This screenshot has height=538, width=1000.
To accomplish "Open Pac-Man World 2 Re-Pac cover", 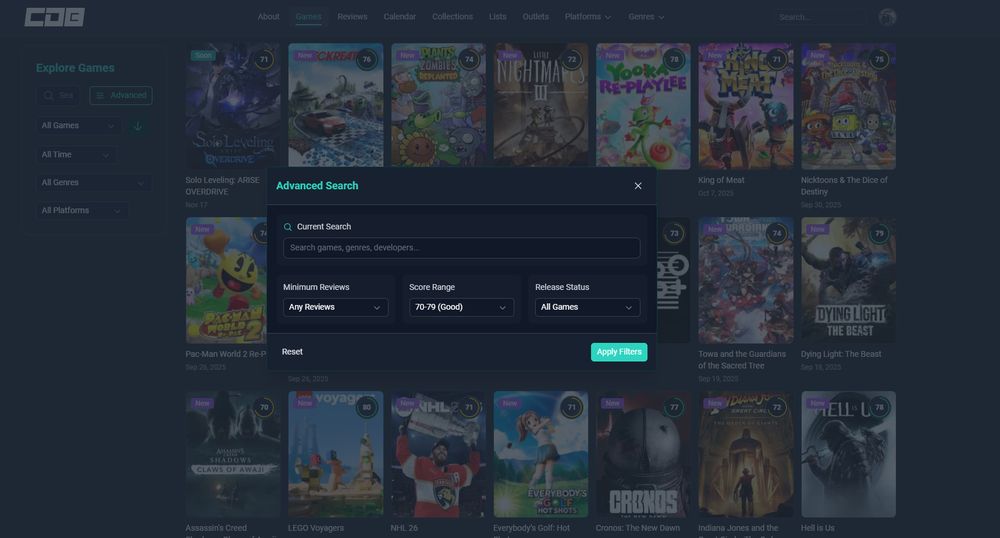I will pyautogui.click(x=226, y=280).
